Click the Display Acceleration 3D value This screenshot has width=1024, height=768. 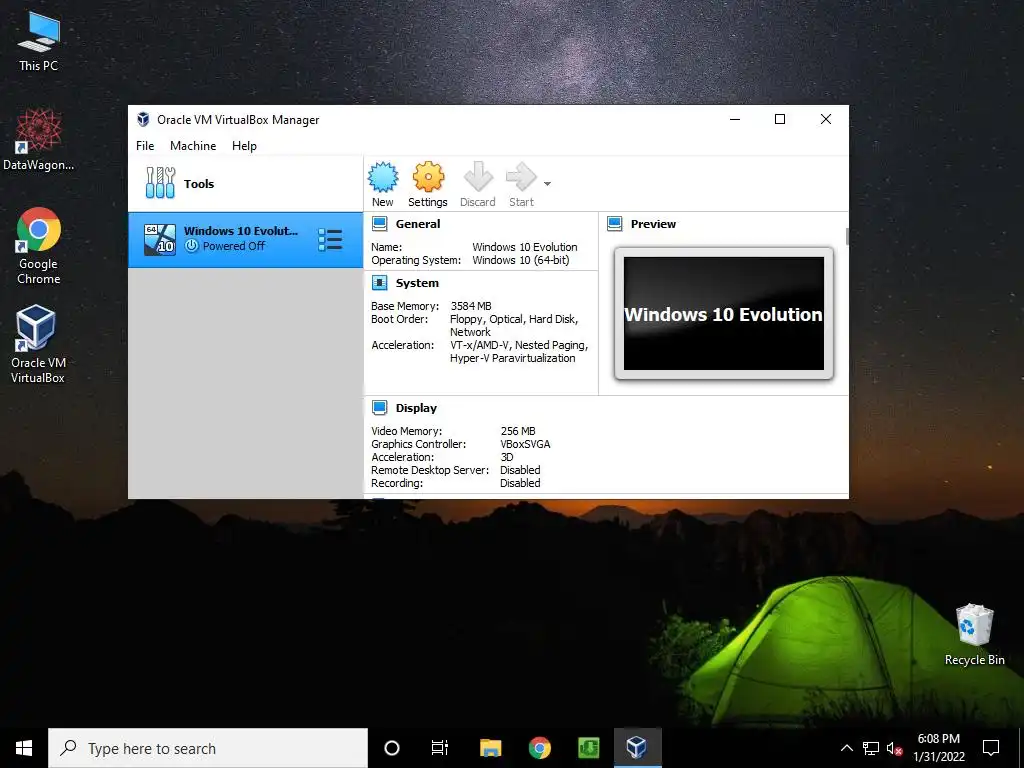coord(507,457)
